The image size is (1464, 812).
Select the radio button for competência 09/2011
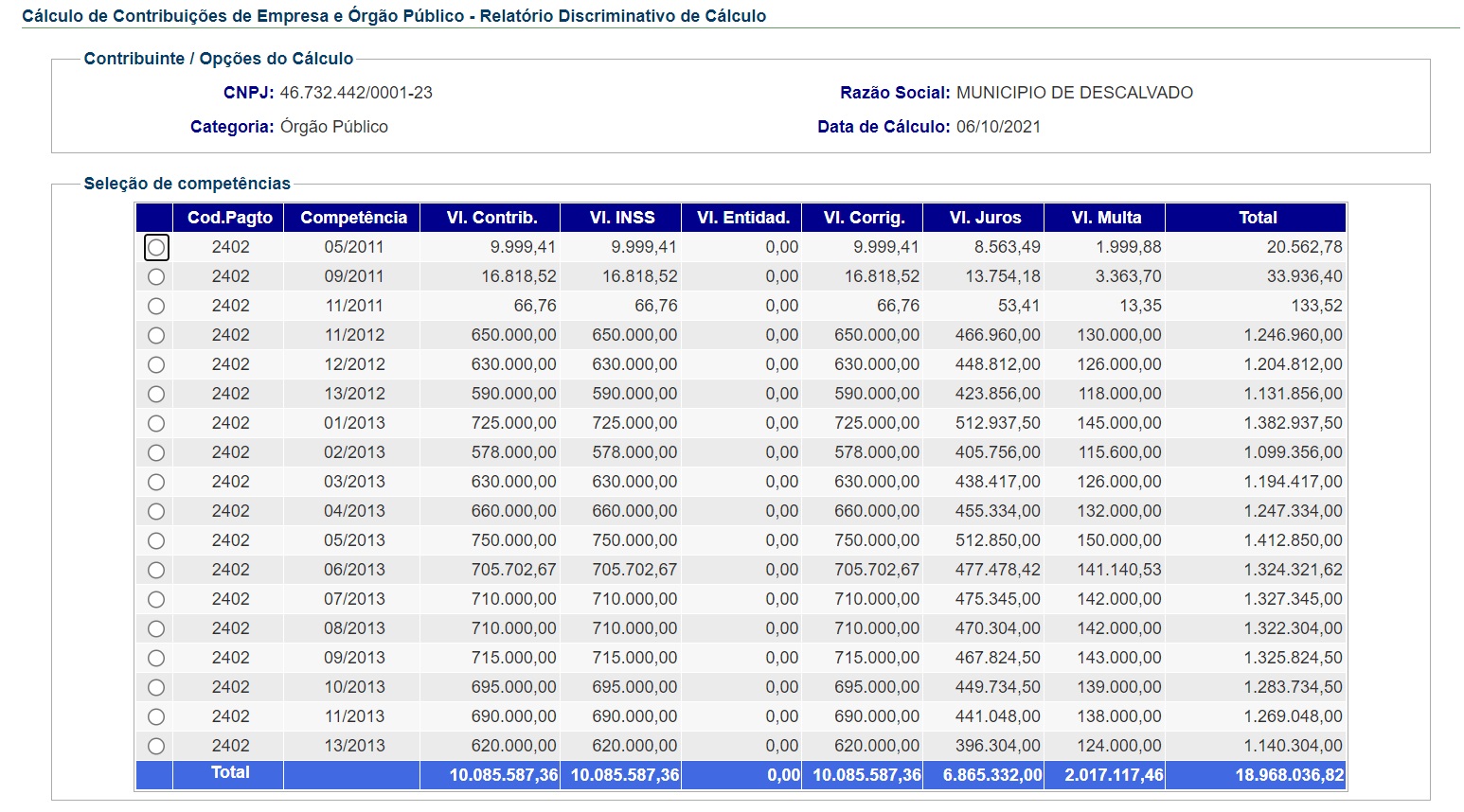coord(156,277)
